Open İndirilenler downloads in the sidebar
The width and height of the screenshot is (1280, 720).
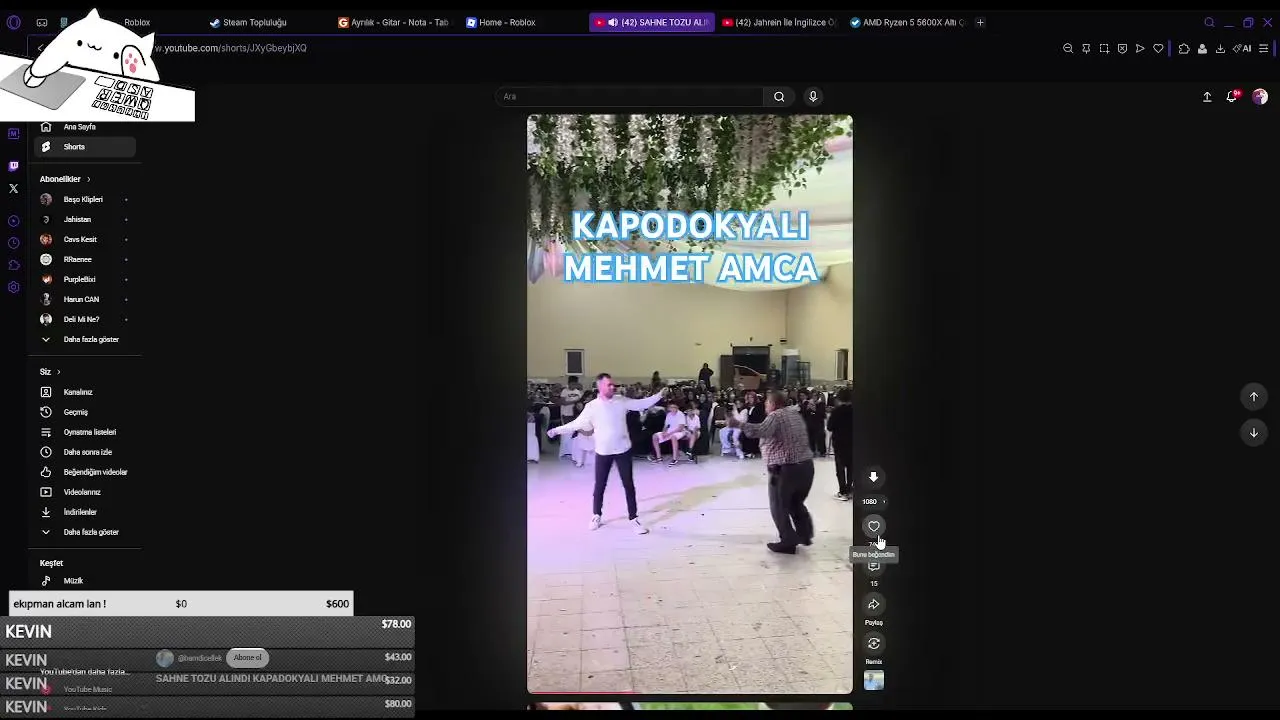click(85, 512)
